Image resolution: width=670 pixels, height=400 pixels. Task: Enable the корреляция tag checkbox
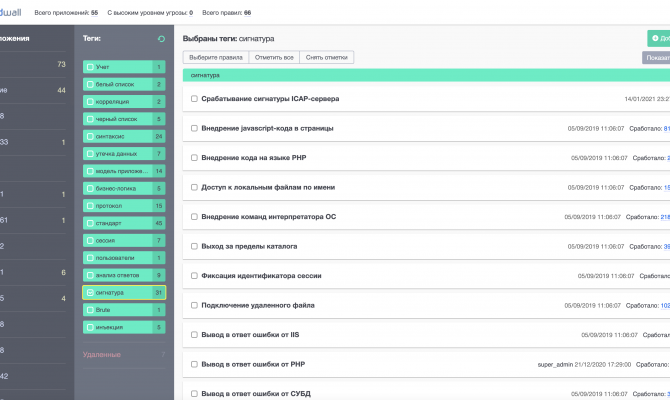click(90, 102)
